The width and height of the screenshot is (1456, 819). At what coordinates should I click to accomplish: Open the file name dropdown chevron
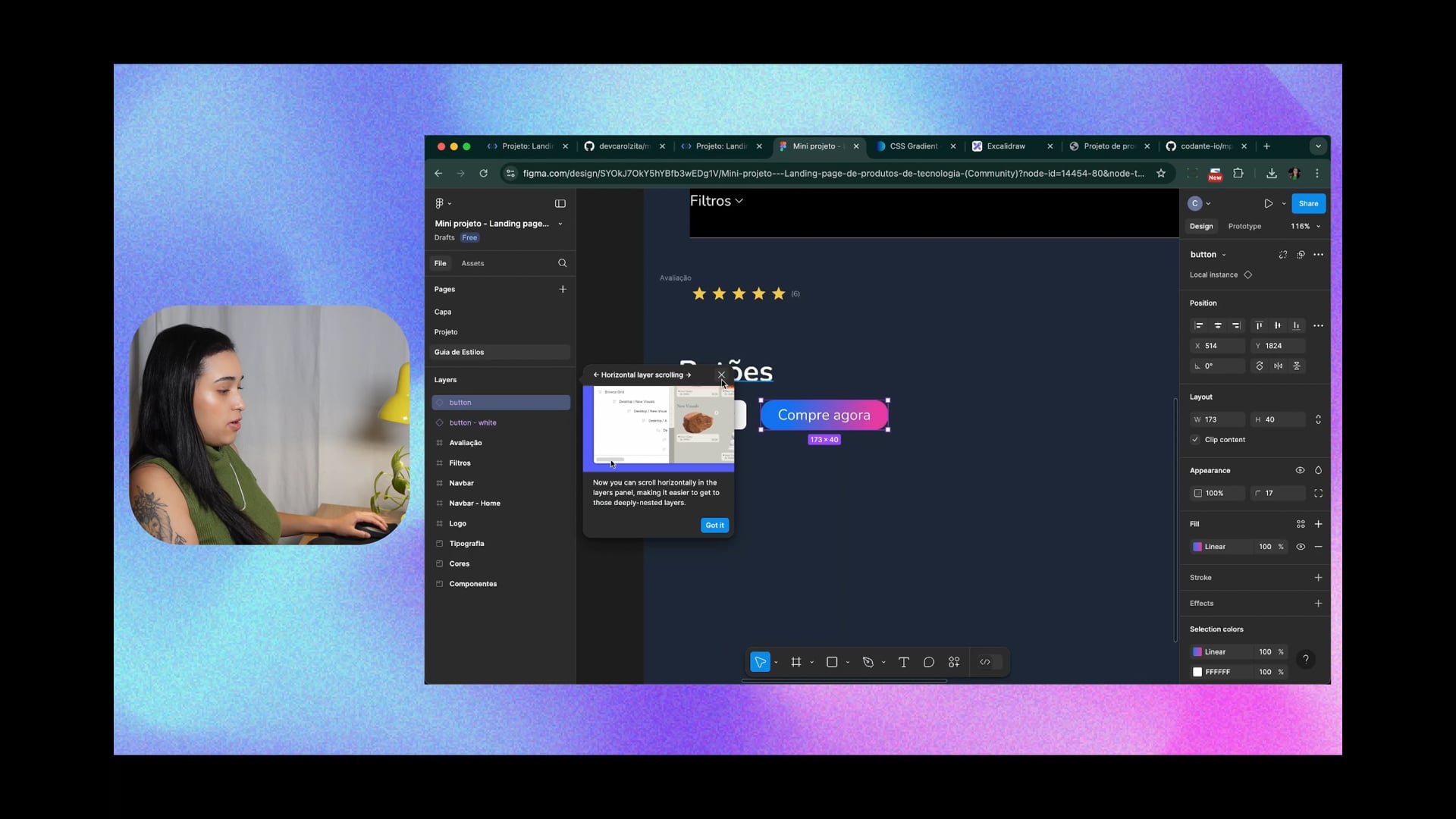(560, 224)
